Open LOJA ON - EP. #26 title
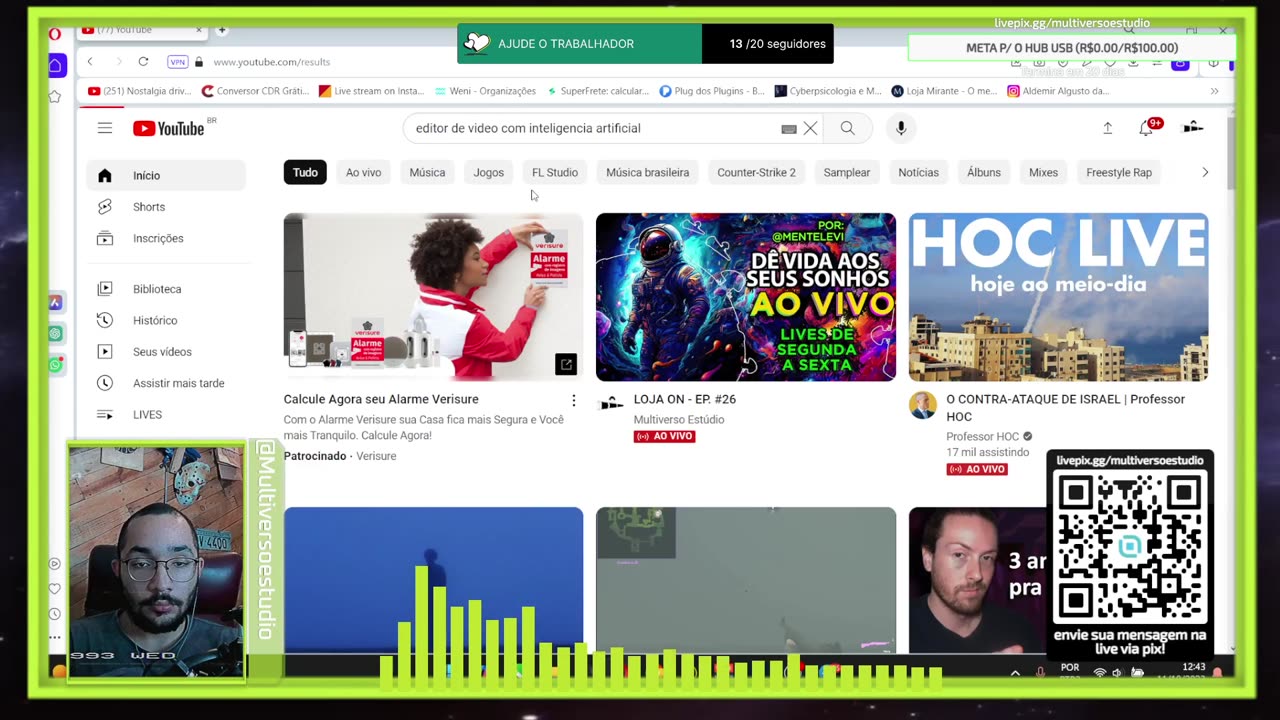Screen dimensions: 1280x720 pos(685,399)
